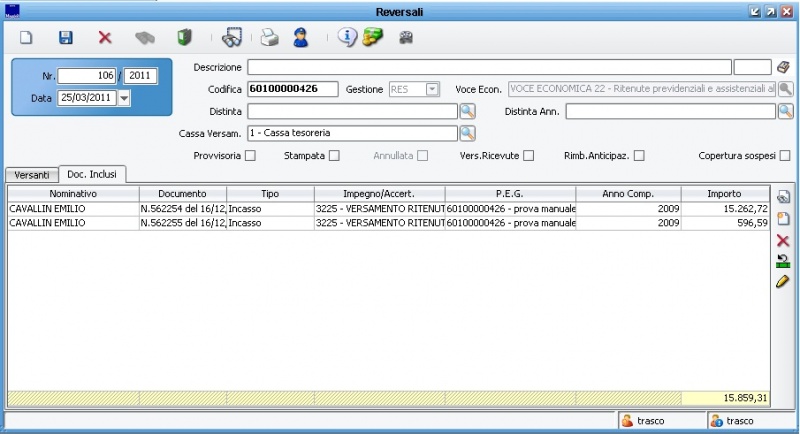The image size is (800, 434).
Task: Click the Importo column header
Action: point(724,193)
